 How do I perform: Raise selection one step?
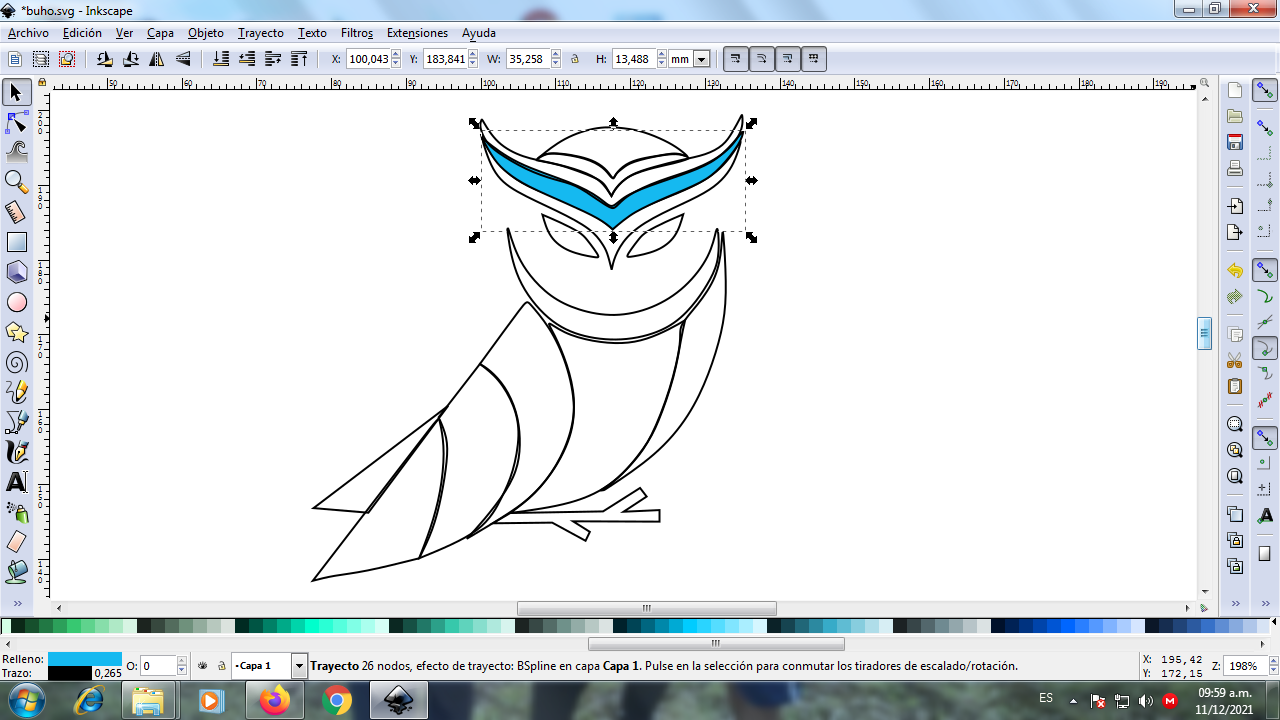tap(273, 59)
